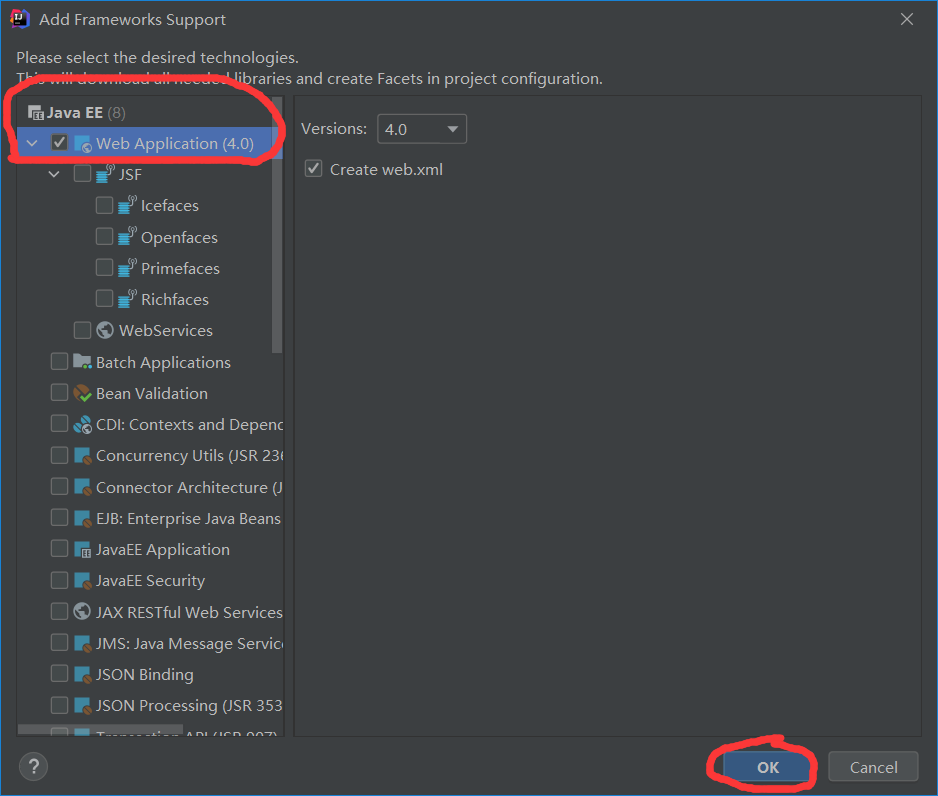
Task: Check the JavaEE Security checkbox
Action: click(59, 580)
